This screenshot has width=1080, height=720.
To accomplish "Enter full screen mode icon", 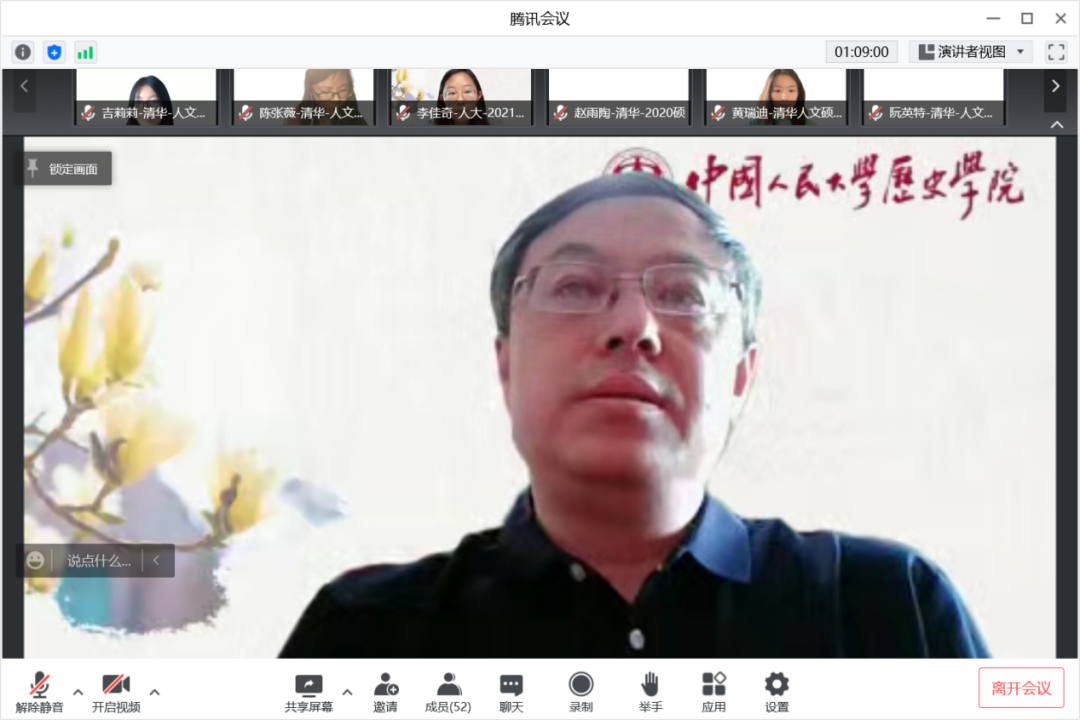I will click(1056, 52).
